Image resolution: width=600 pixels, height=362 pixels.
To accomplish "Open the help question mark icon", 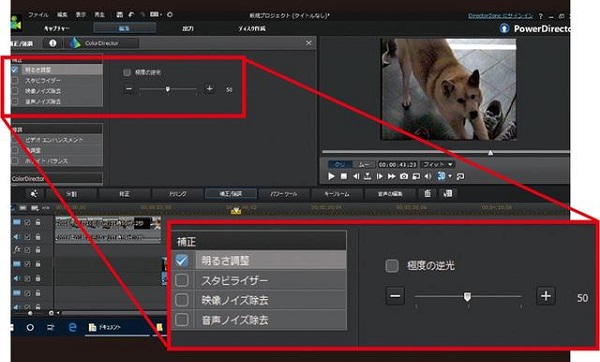I will [541, 16].
